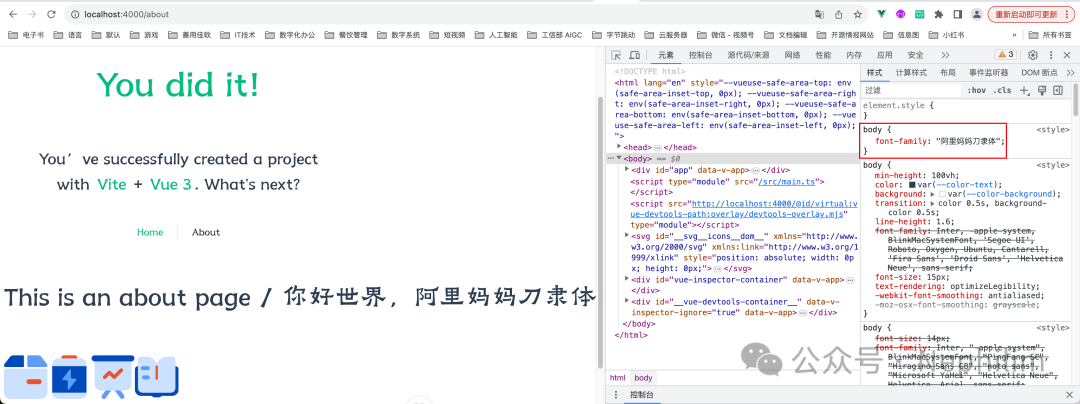
Task: Expand the svg __svg__icons__dom__ node
Action: [x=626, y=235]
